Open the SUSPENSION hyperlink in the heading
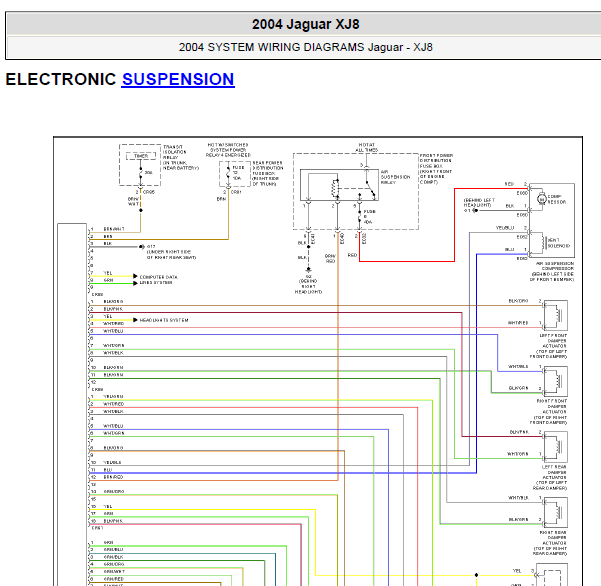 (x=178, y=79)
